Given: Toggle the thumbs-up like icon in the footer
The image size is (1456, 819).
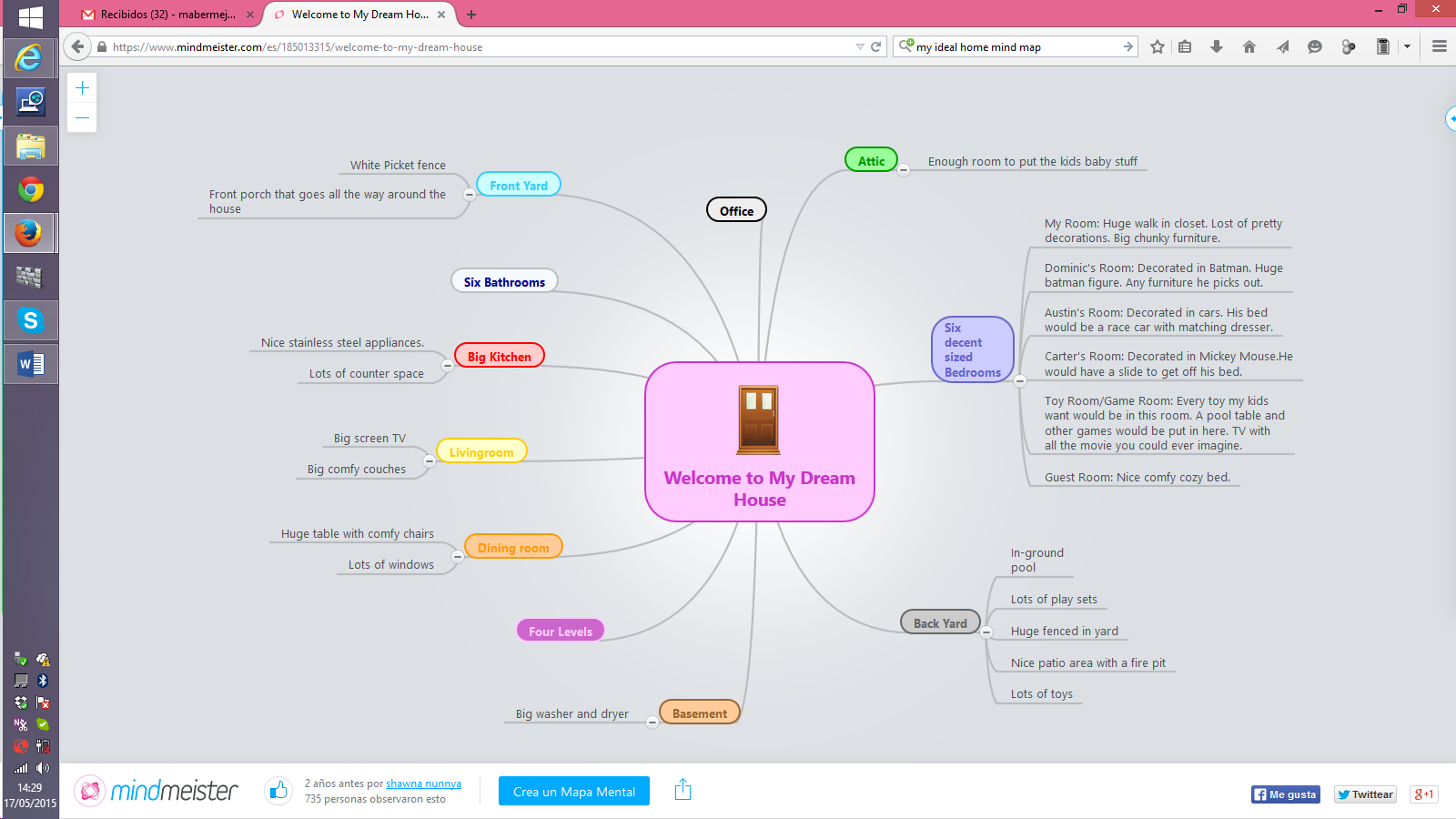Looking at the screenshot, I should point(278,791).
